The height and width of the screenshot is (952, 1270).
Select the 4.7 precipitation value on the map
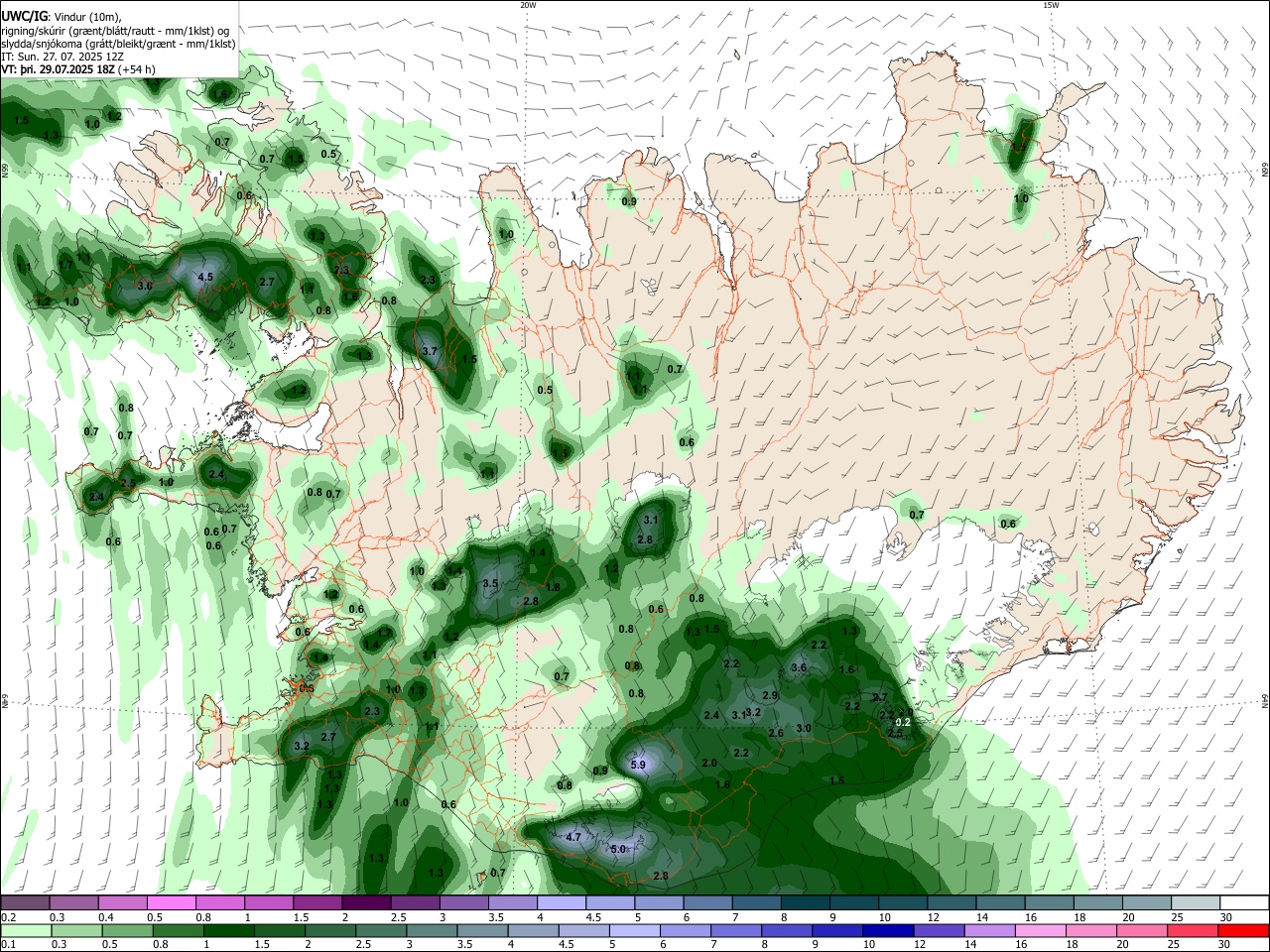pyautogui.click(x=573, y=837)
